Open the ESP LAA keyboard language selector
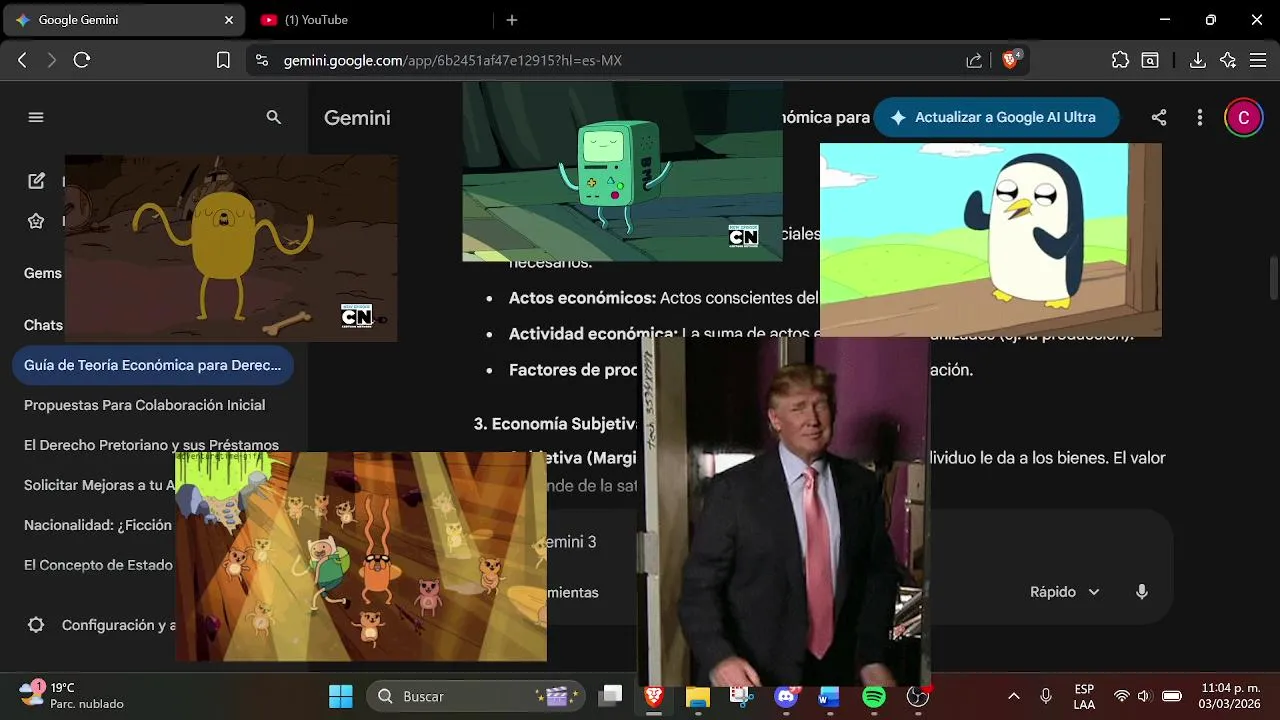This screenshot has height=720, width=1280. coord(1084,696)
